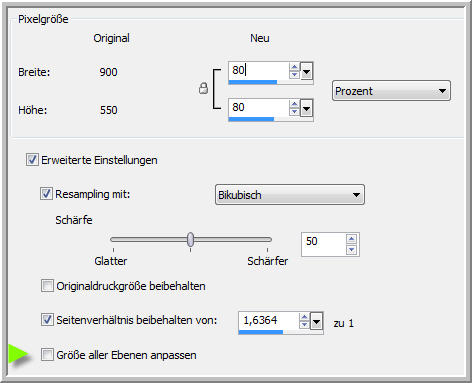Increase Breite value with up arrow

coord(294,67)
